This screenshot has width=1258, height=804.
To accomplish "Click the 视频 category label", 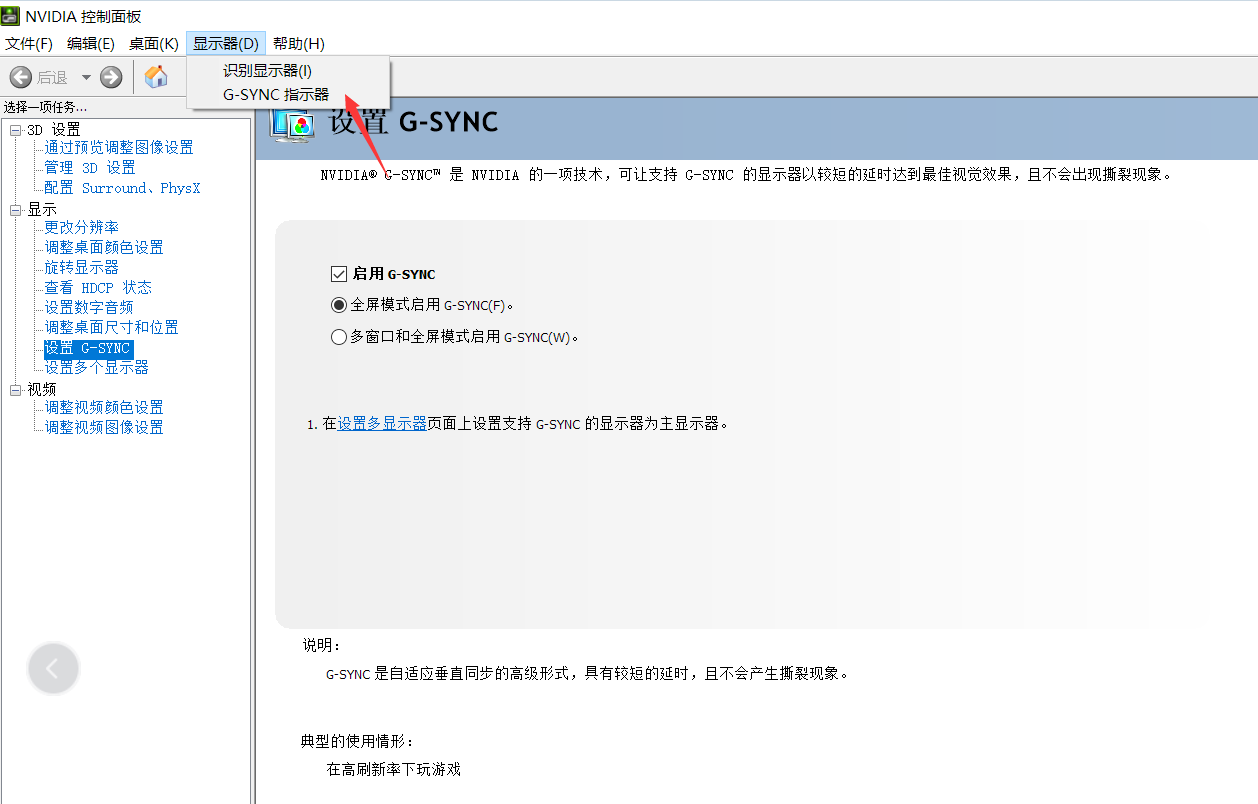I will click(x=42, y=389).
